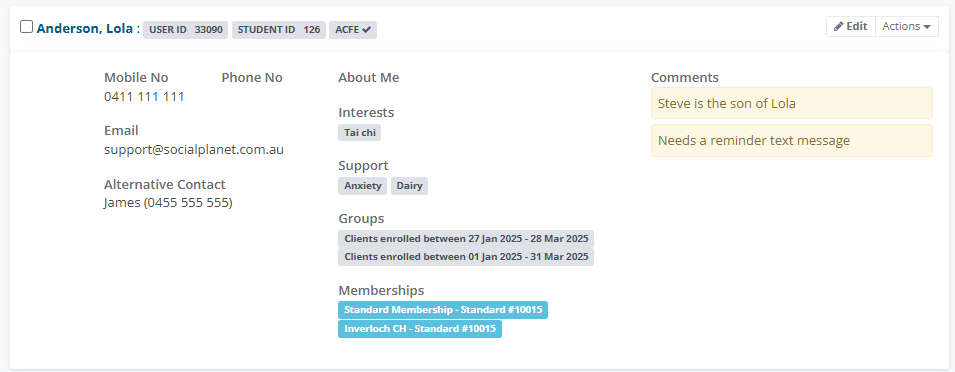Click the ACFE checkmark icon
This screenshot has height=372, width=955.
click(366, 30)
